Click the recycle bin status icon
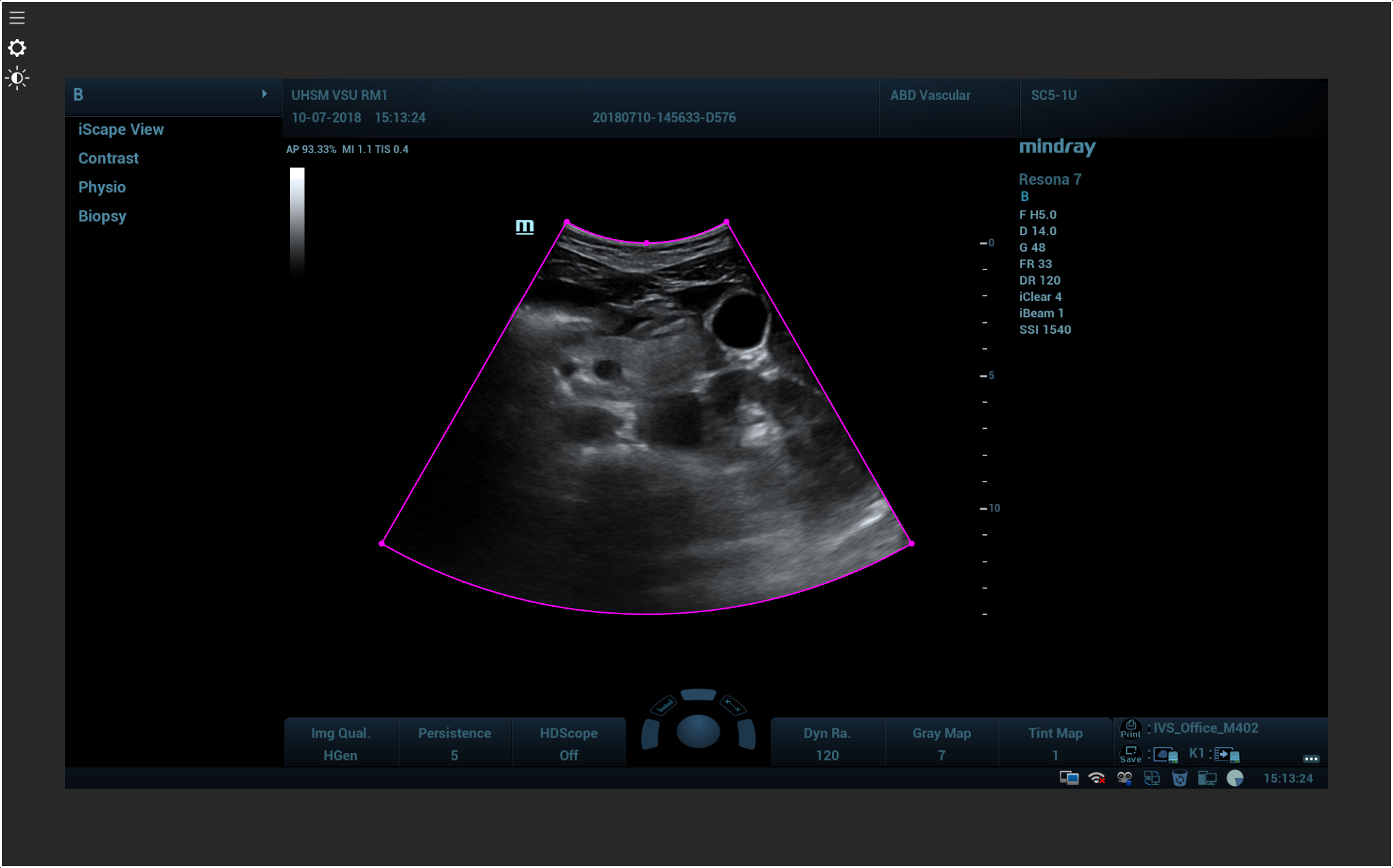 click(1180, 778)
